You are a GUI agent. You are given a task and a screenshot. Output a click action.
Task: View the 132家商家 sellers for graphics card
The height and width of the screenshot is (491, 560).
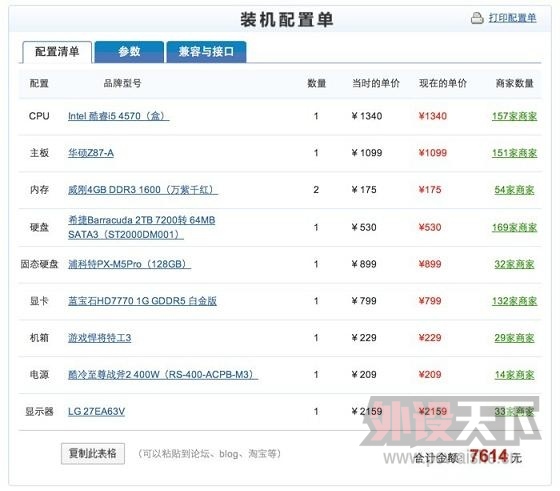[514, 301]
